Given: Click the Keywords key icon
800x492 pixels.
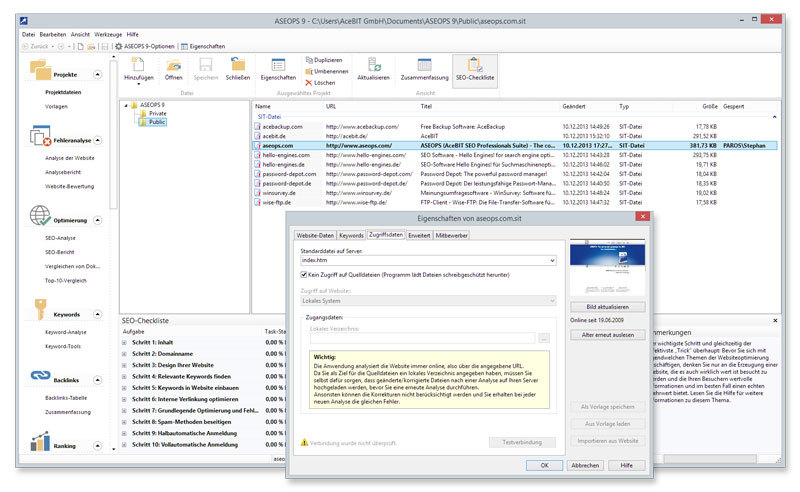Looking at the screenshot, I should [x=40, y=309].
